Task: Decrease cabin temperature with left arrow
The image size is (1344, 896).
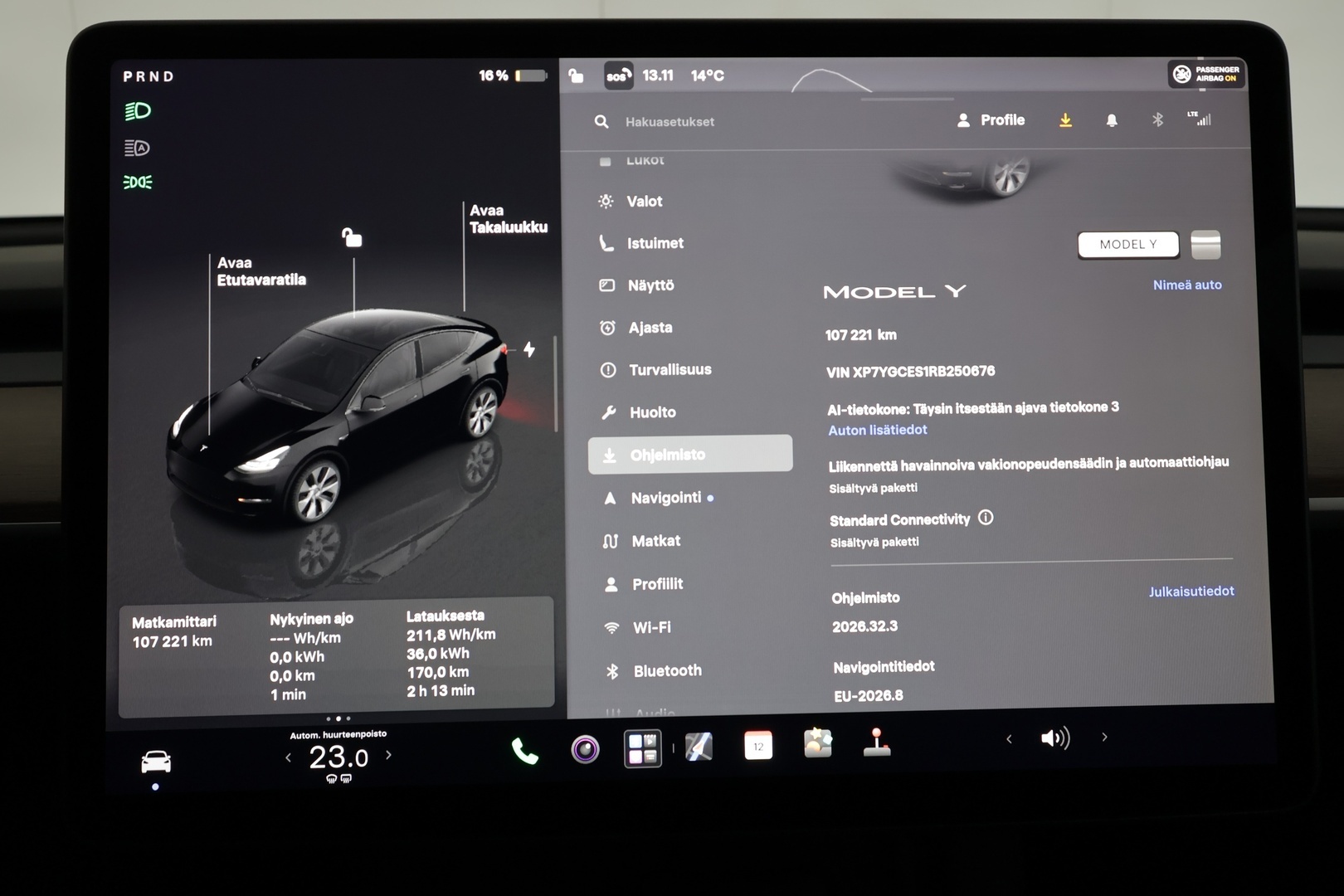Action: pos(288,757)
